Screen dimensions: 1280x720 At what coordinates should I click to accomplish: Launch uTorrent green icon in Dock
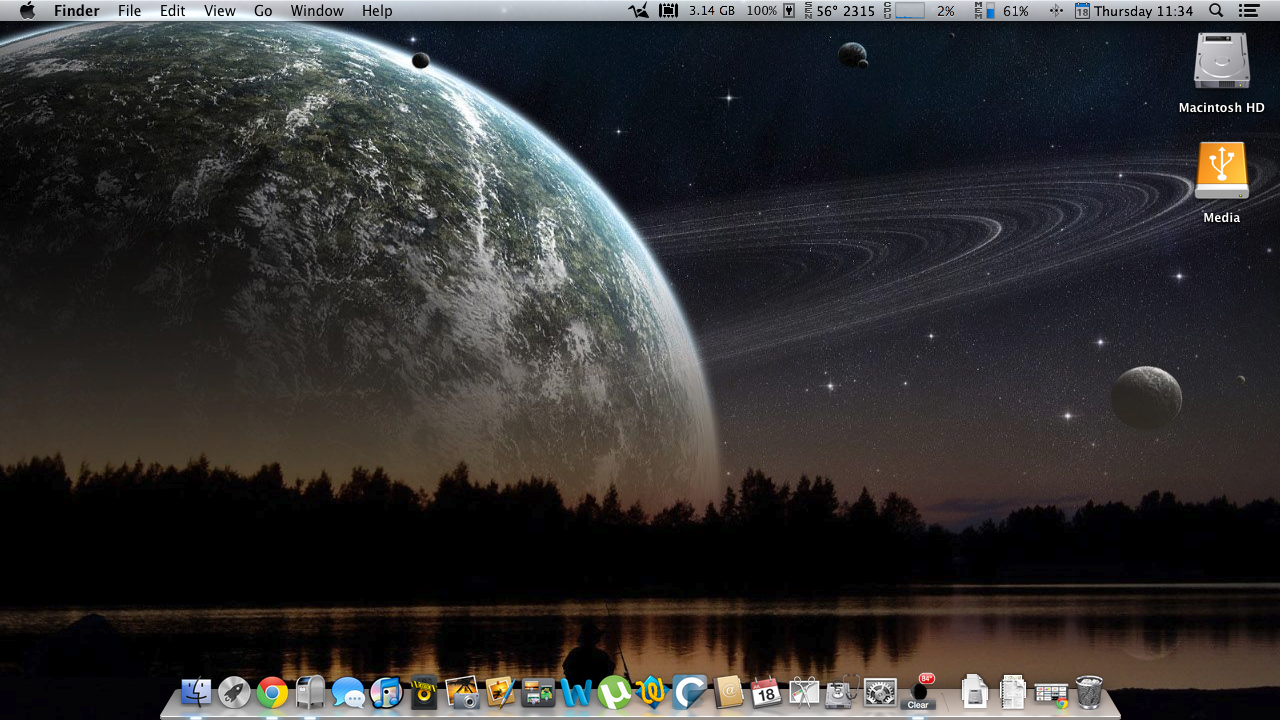click(x=614, y=692)
